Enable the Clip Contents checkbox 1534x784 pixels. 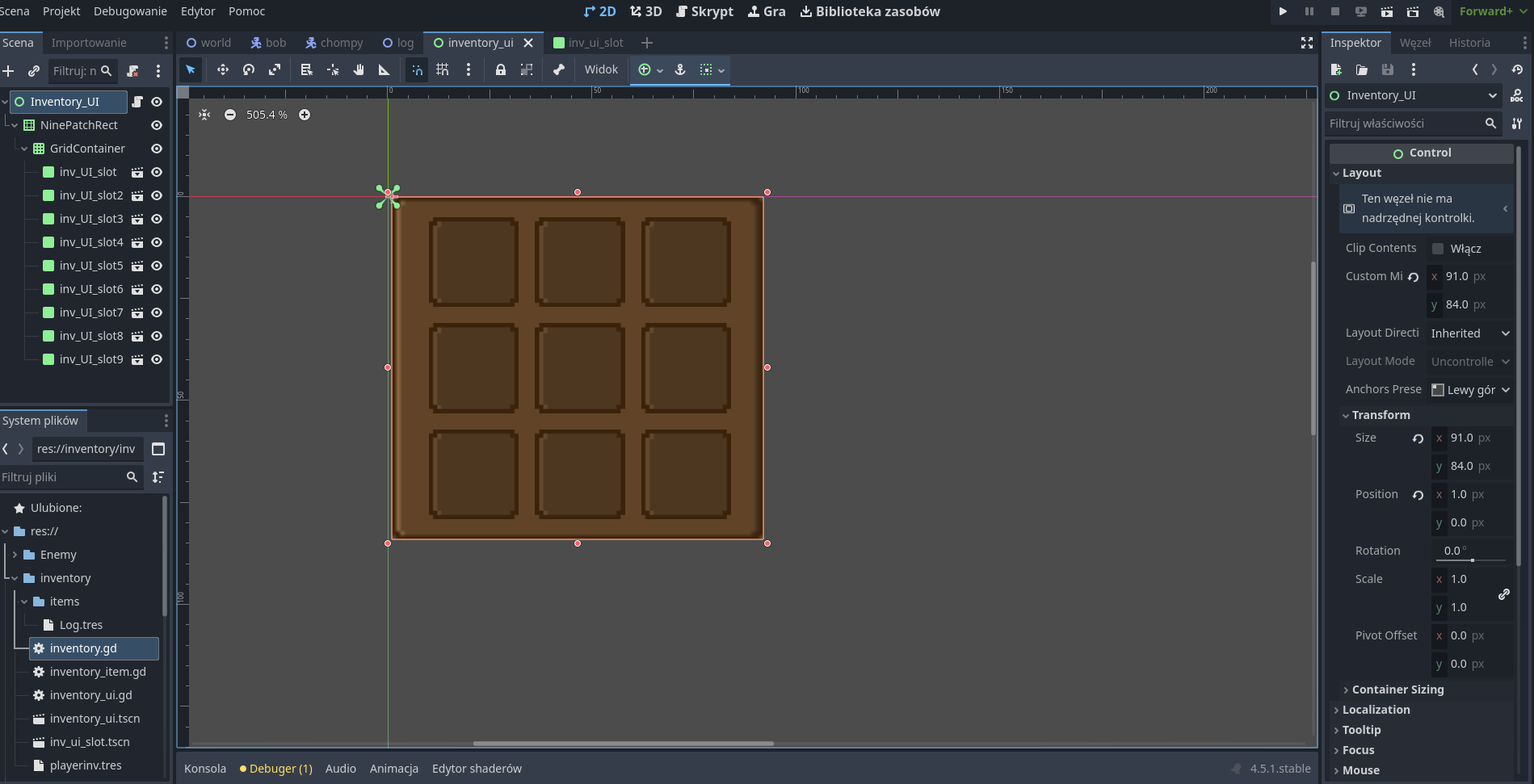coord(1438,249)
